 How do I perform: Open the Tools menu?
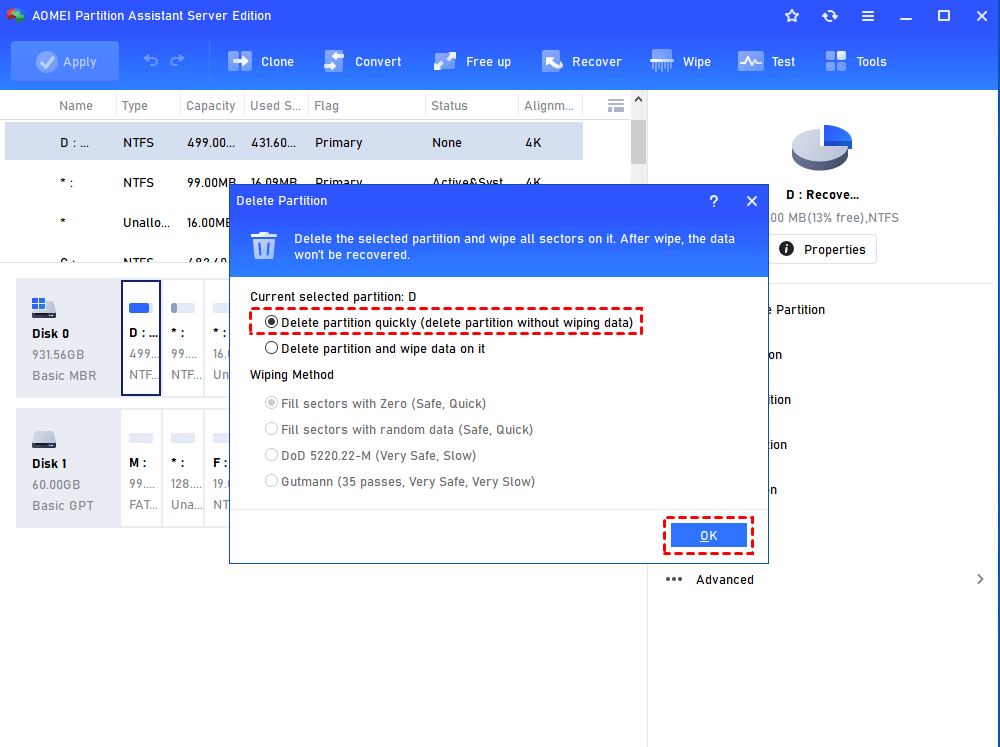click(856, 61)
